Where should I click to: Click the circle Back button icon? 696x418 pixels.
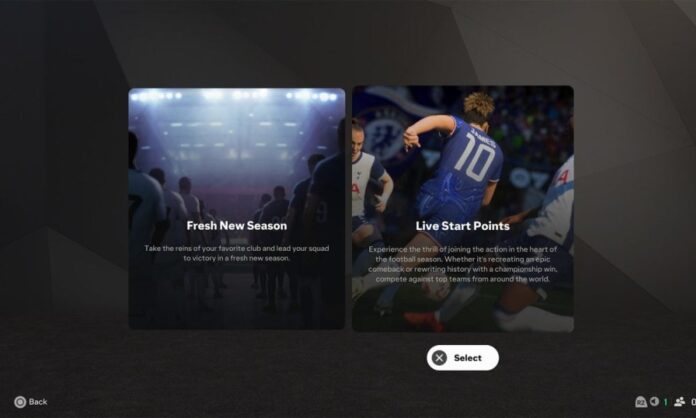tap(20, 402)
